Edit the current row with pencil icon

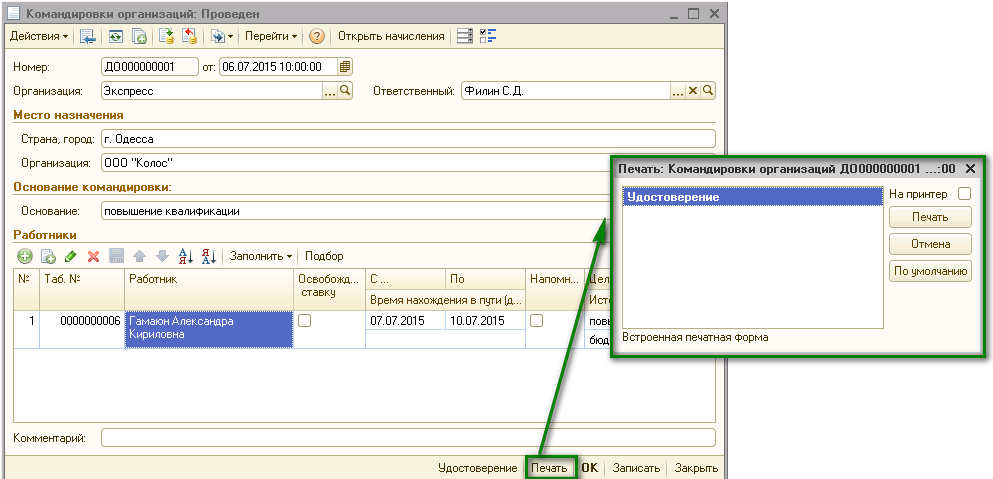pyautogui.click(x=71, y=256)
